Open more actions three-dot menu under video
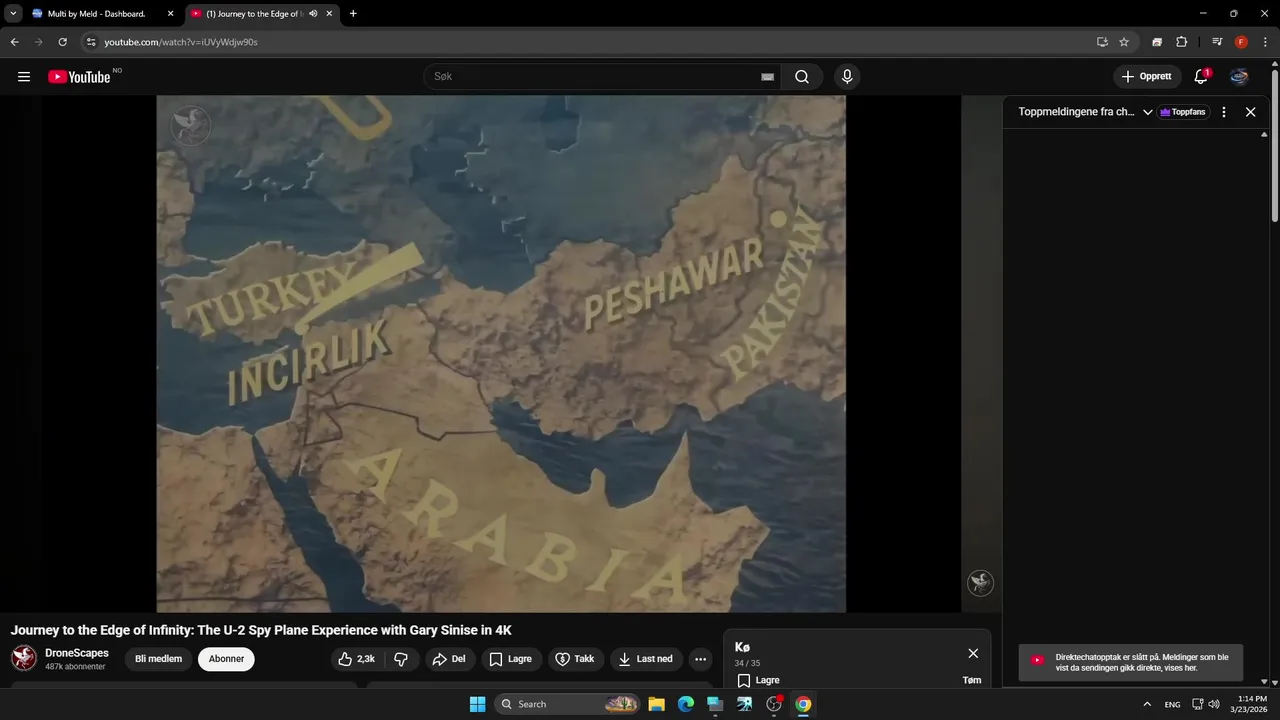This screenshot has width=1280, height=720. (x=700, y=659)
